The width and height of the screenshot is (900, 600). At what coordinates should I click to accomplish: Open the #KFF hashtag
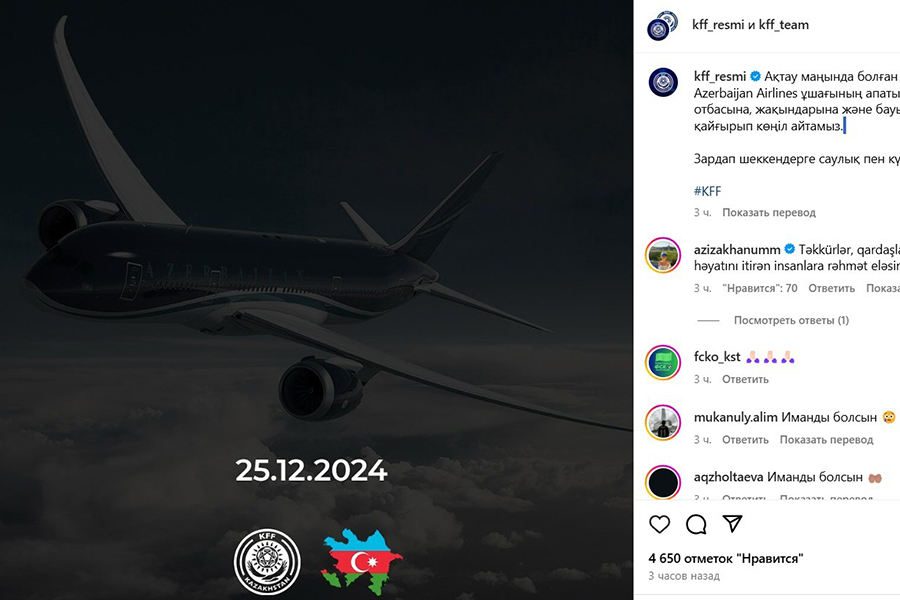(x=707, y=191)
